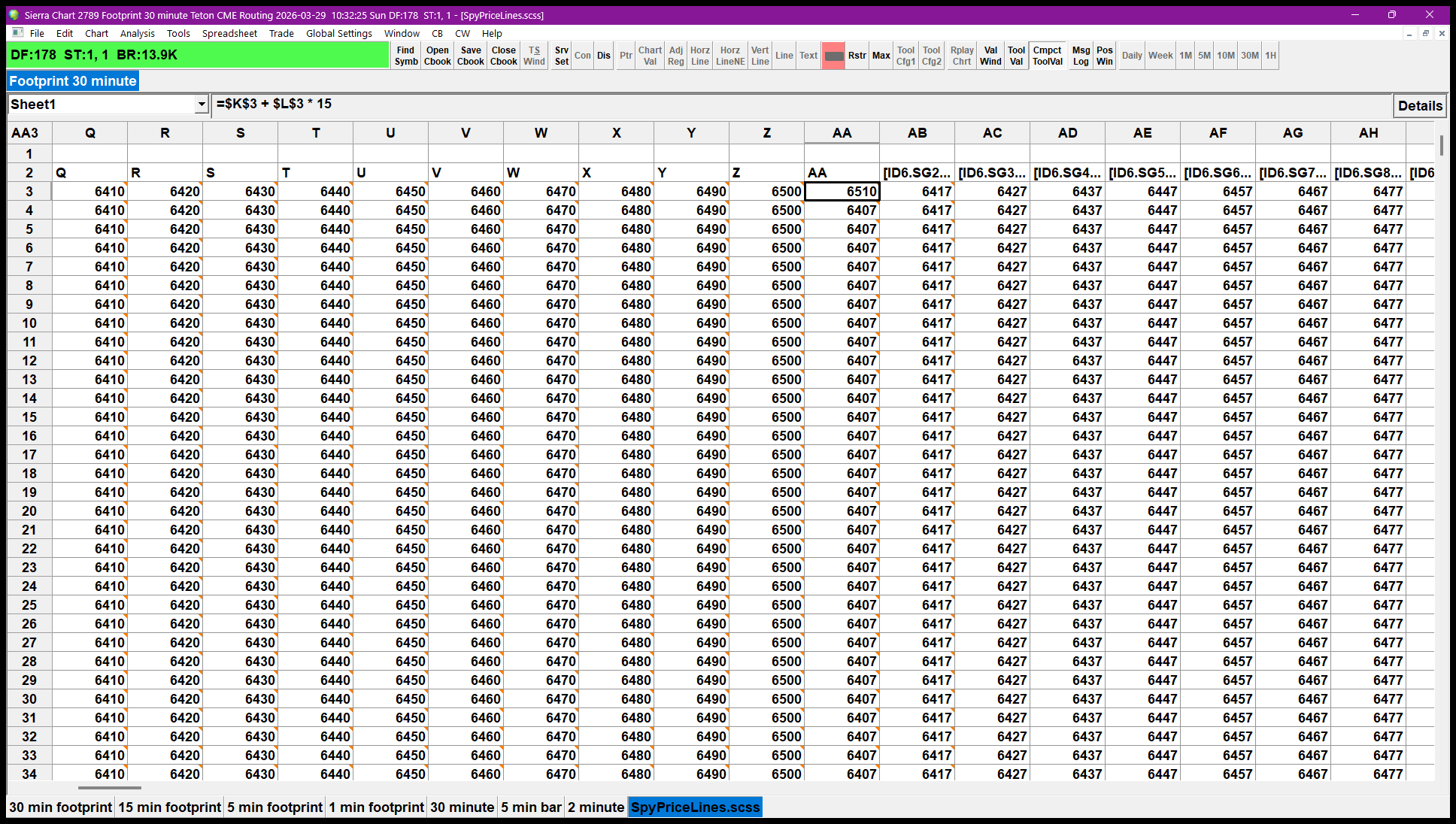
Task: Click the Footprint 30 minute label
Action: pos(73,81)
